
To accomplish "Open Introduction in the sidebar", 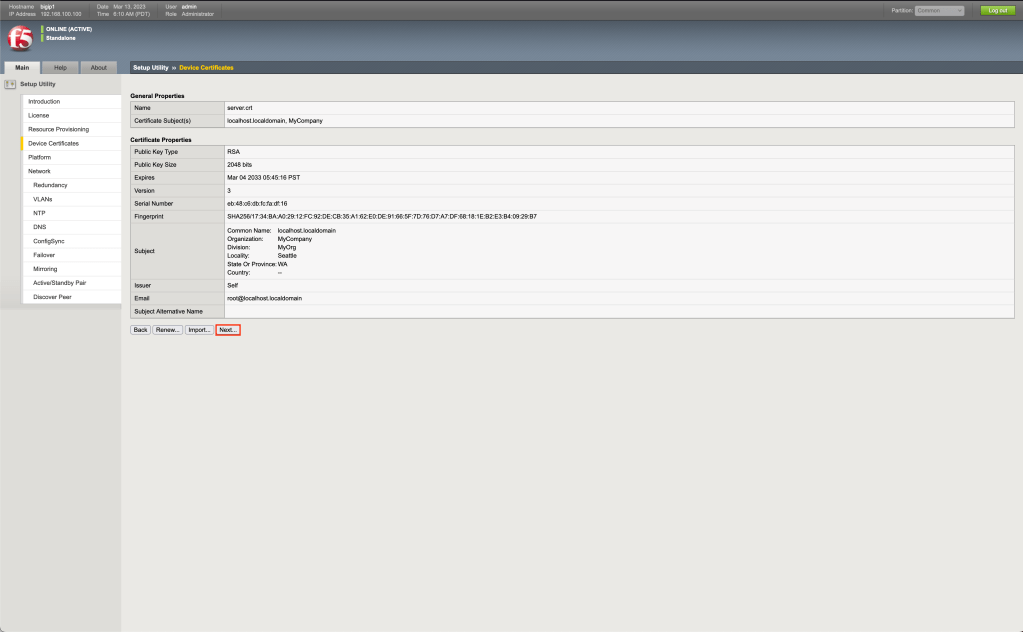I will point(44,101).
